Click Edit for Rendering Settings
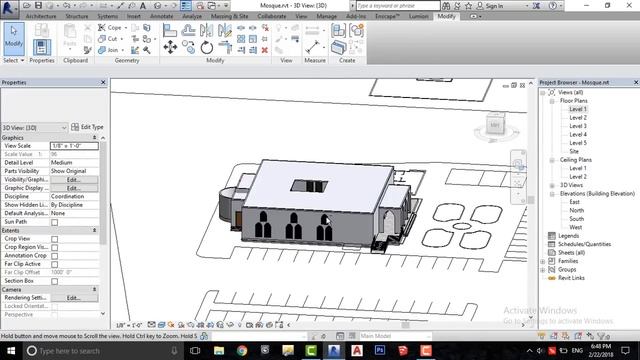This screenshot has width=640, height=360. pyautogui.click(x=74, y=298)
